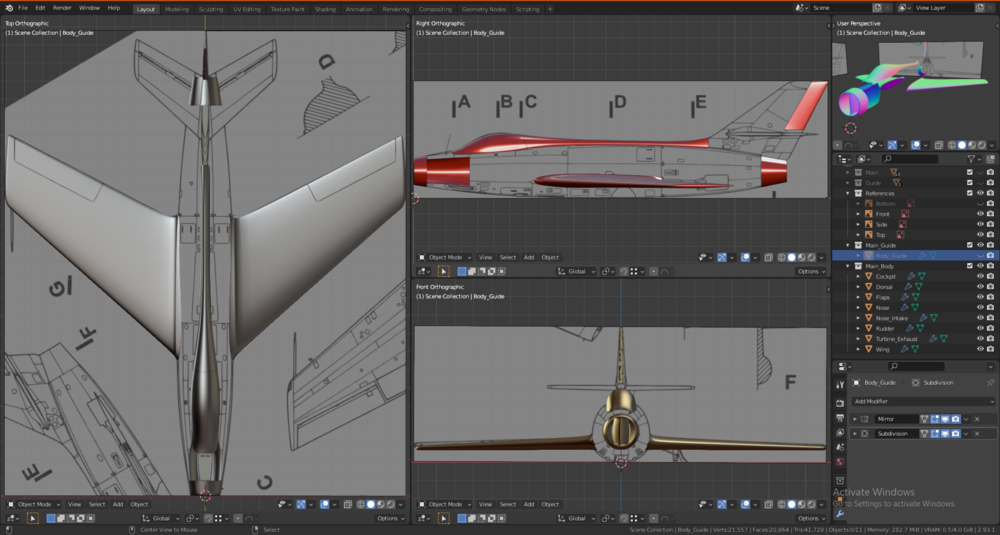Open the Tool properties tab icon
1000x535 pixels.
(x=840, y=383)
